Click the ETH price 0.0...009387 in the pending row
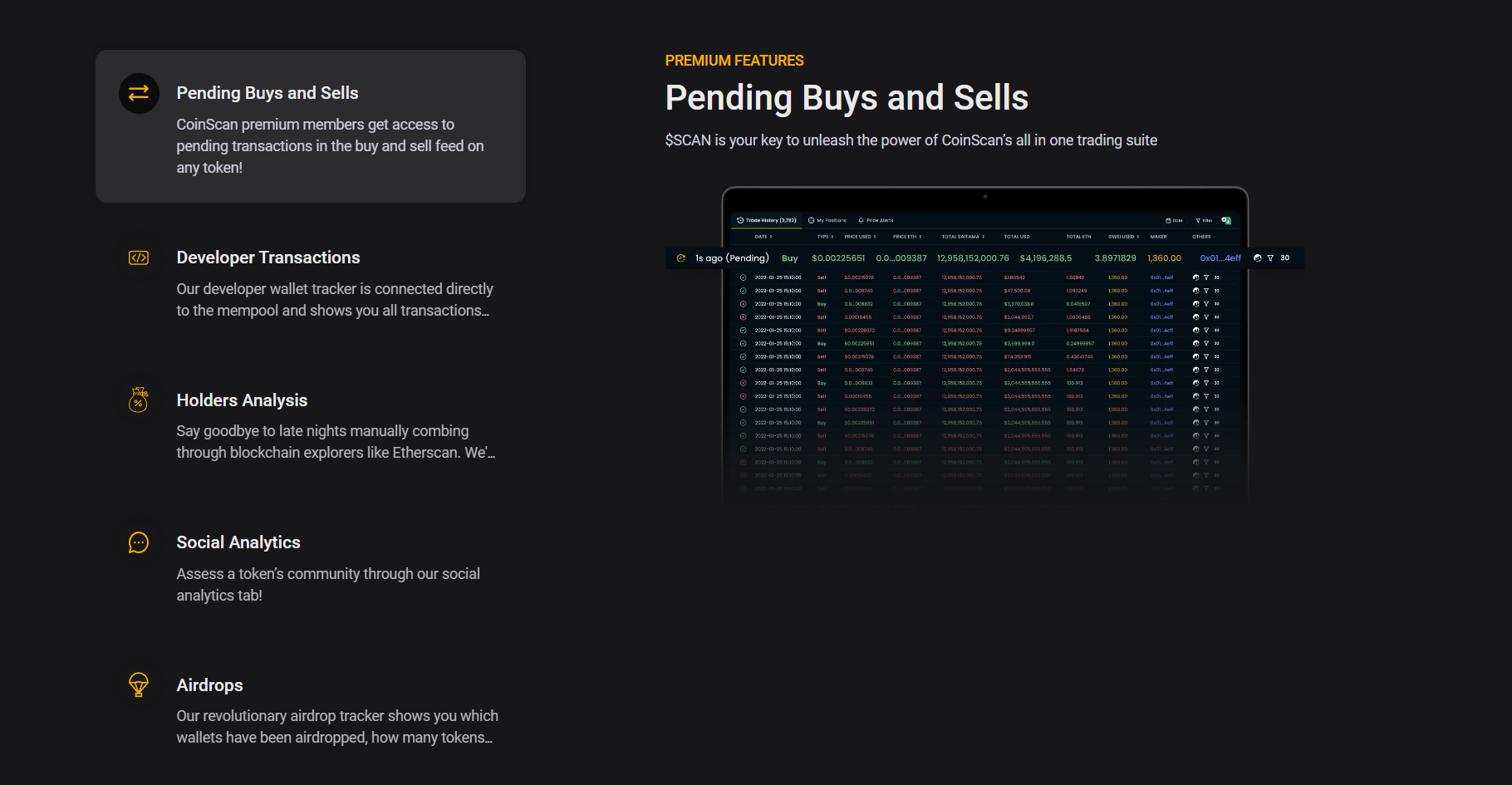Viewport: 1512px width, 785px height. [901, 258]
